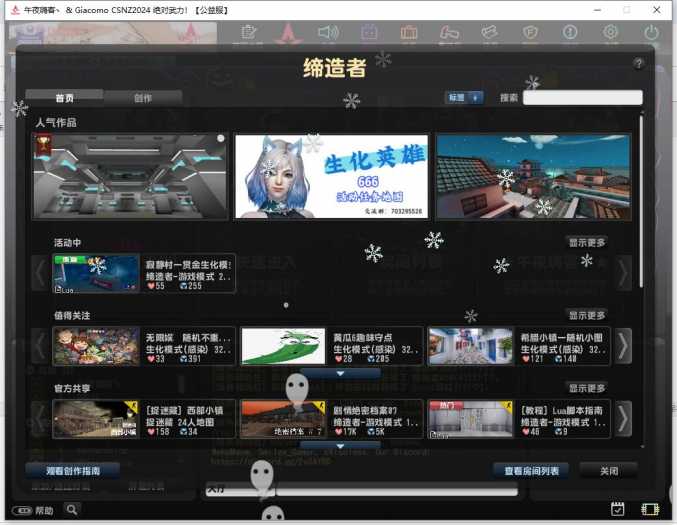Click the settings gear icon in top bar
The width and height of the screenshot is (677, 525).
click(x=610, y=33)
